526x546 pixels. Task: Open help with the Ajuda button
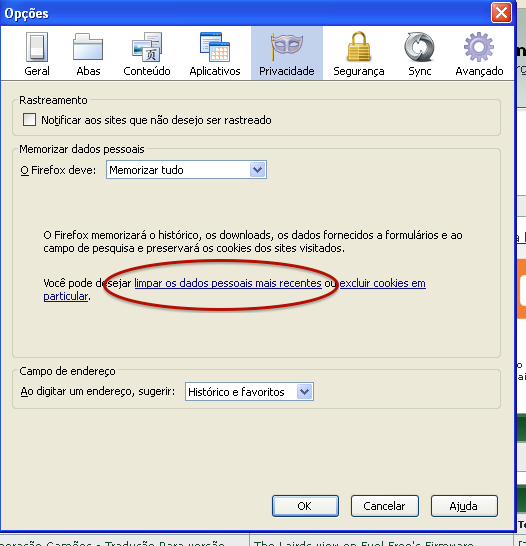[x=464, y=506]
